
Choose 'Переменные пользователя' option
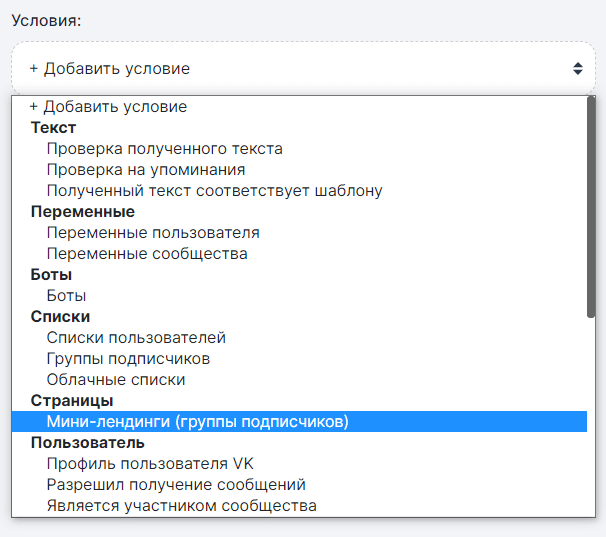tap(152, 233)
